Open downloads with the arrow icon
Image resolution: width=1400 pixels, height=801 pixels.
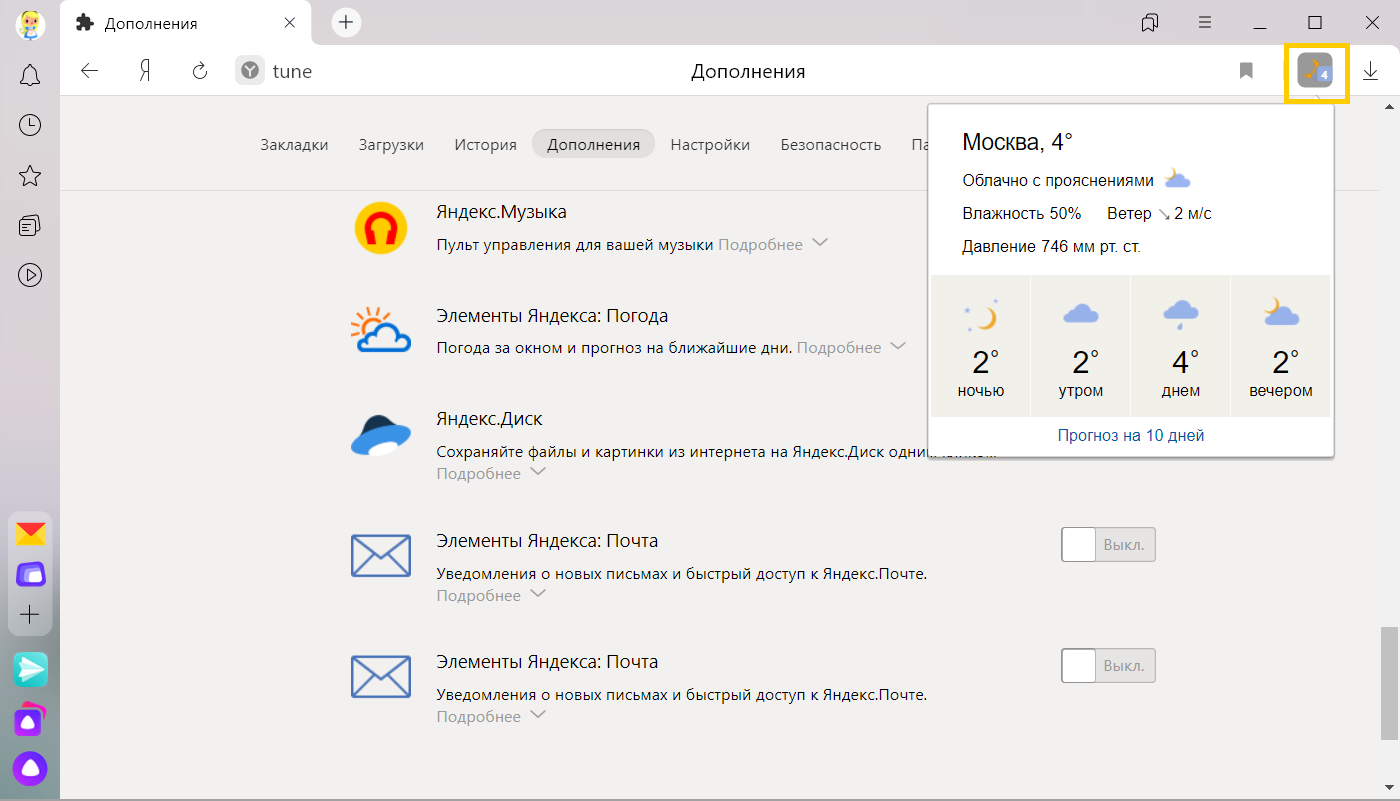point(1370,71)
